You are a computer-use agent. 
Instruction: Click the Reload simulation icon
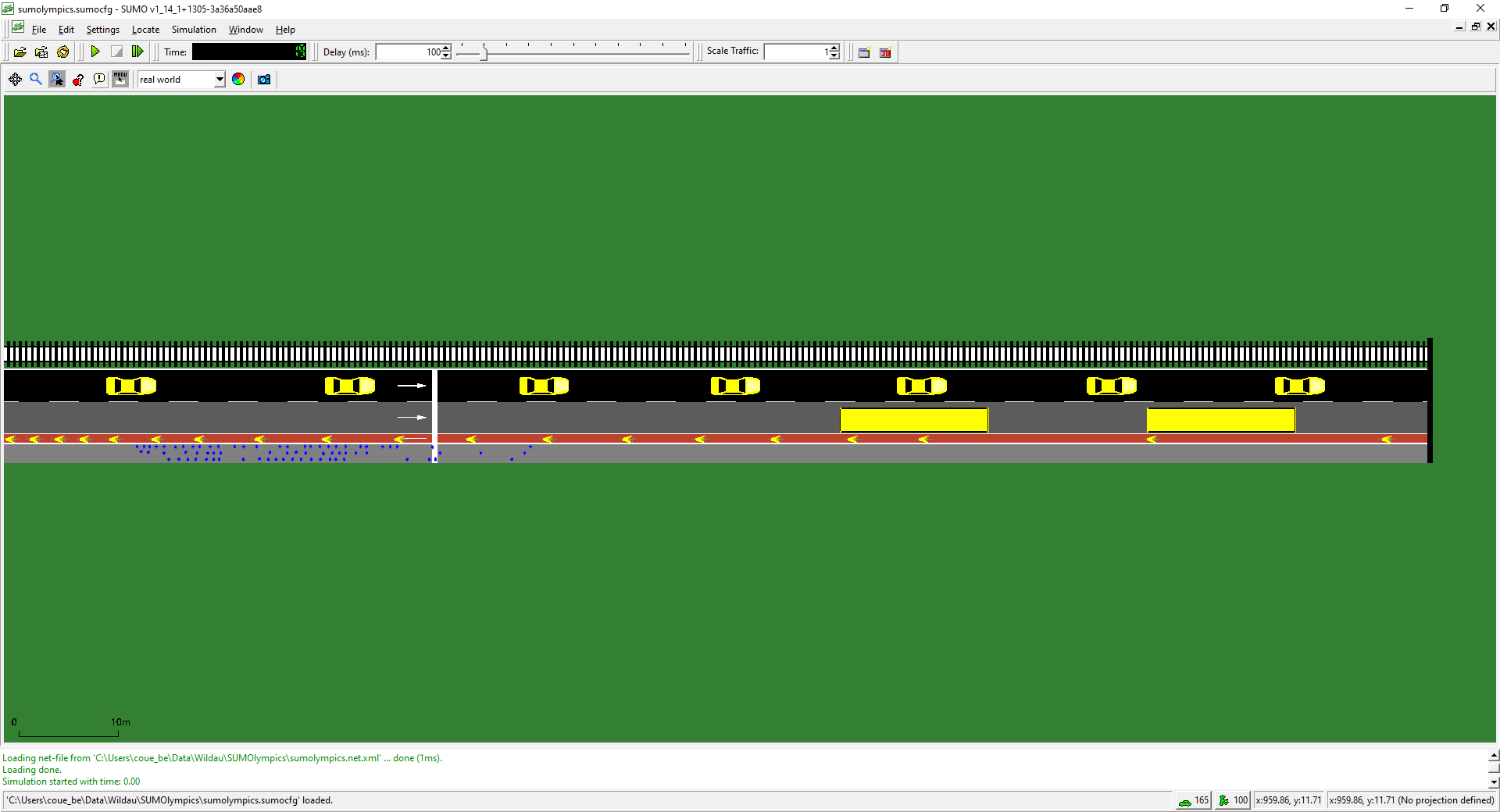(x=63, y=52)
